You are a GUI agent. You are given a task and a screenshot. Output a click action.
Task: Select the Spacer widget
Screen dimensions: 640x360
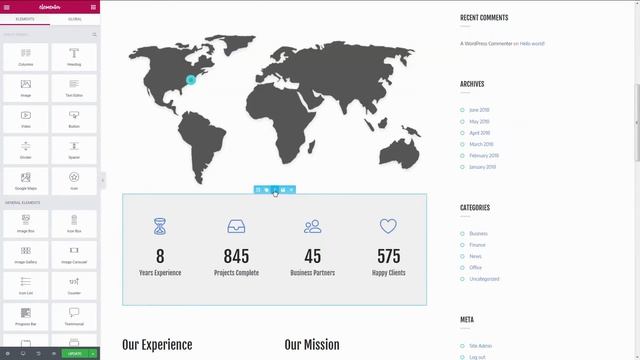74,150
